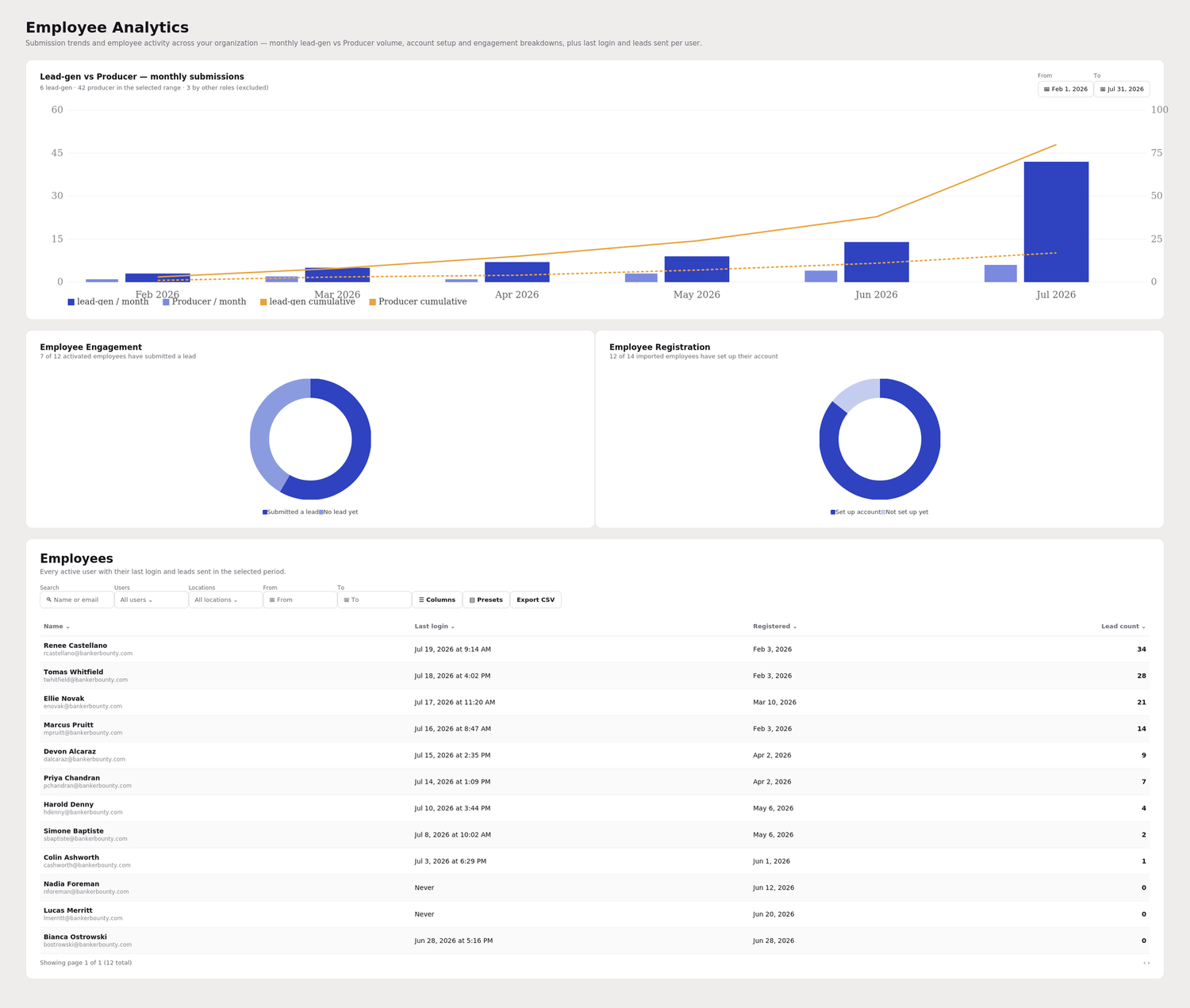Image resolution: width=1190 pixels, height=1008 pixels.
Task: Click lead count 21 for Ellie Novak
Action: coord(1142,703)
